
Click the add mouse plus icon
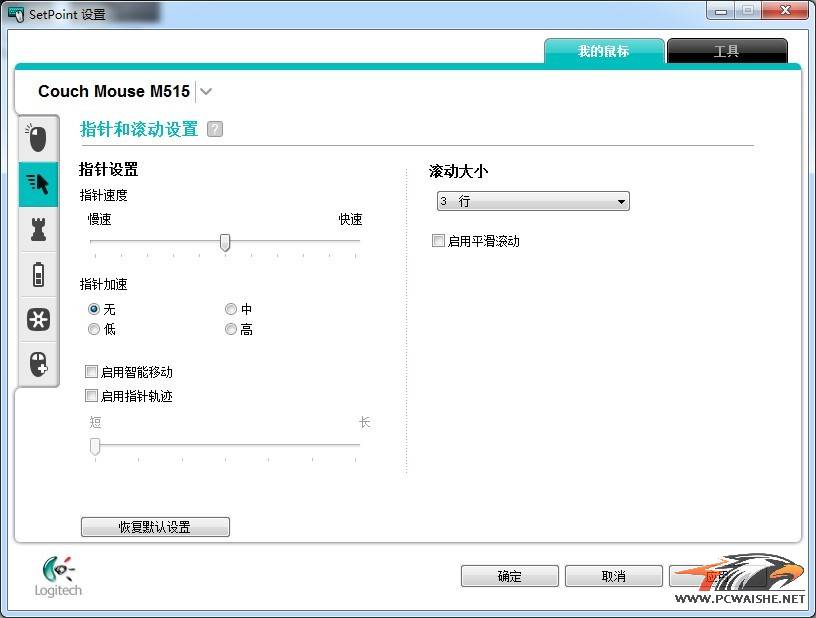coord(38,364)
